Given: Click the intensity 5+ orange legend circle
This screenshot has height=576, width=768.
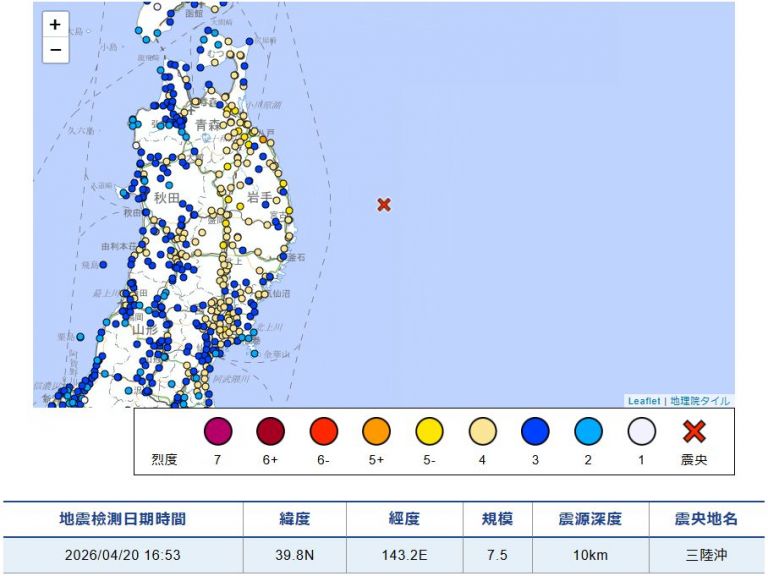Looking at the screenshot, I should [x=377, y=432].
